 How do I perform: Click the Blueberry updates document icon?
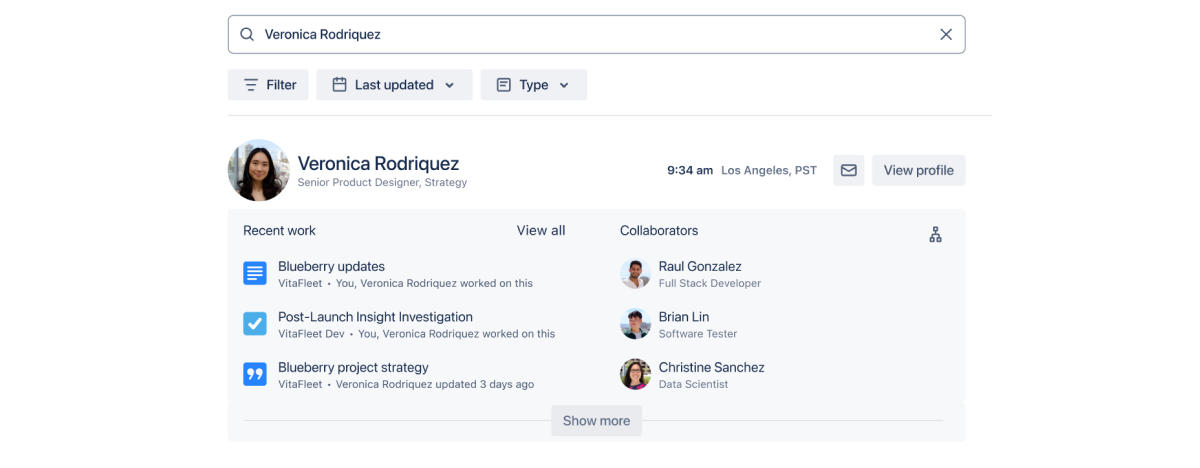[255, 273]
